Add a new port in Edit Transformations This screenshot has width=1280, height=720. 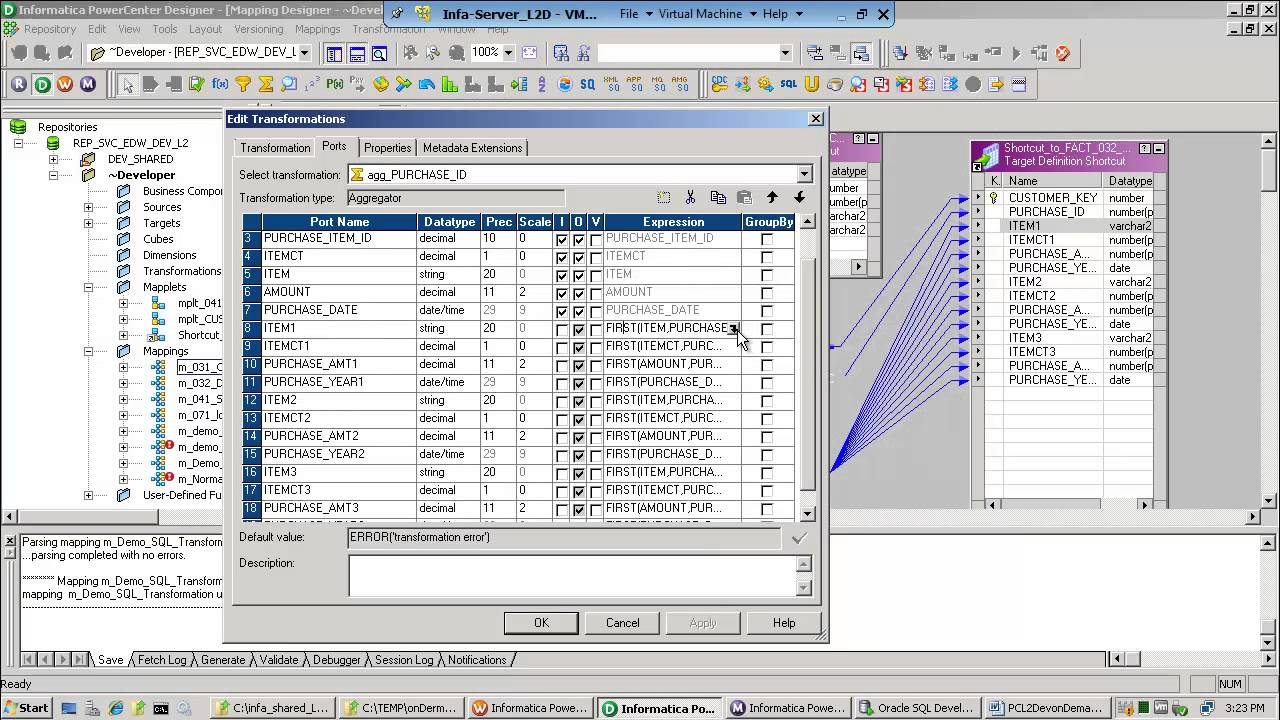664,198
